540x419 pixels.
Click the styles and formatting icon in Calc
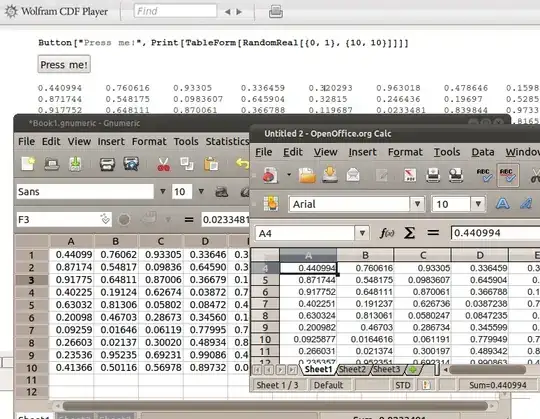[271, 204]
